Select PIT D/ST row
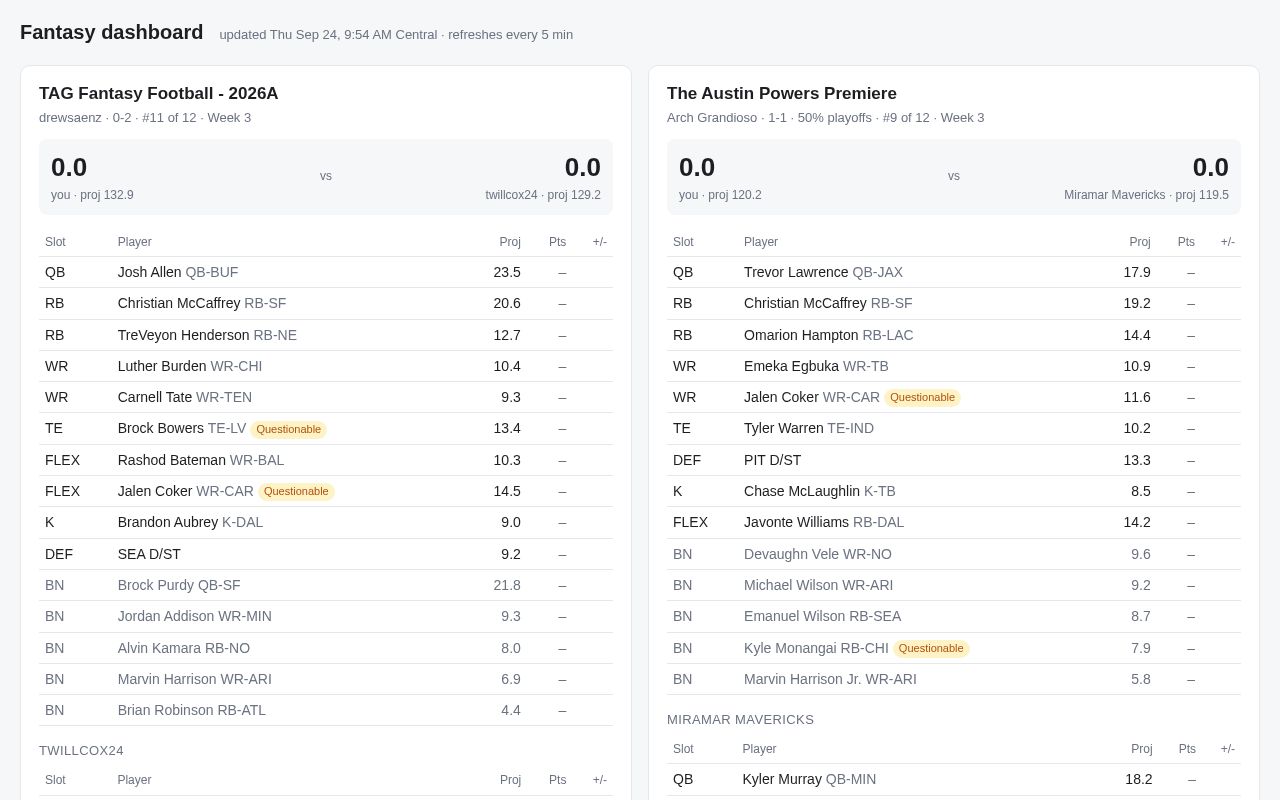Image resolution: width=1280 pixels, height=800 pixels. 954,460
